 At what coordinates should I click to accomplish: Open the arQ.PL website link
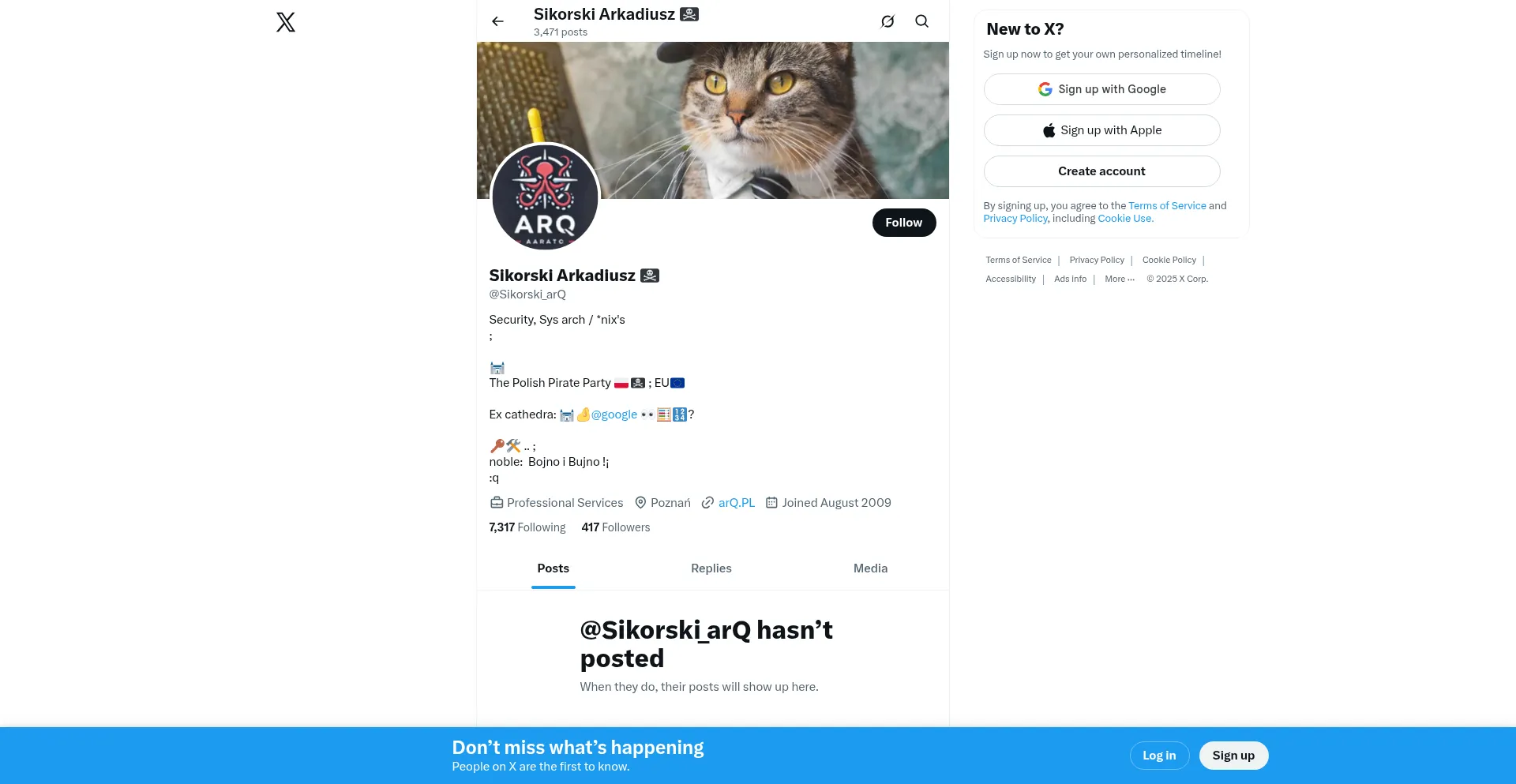point(736,503)
